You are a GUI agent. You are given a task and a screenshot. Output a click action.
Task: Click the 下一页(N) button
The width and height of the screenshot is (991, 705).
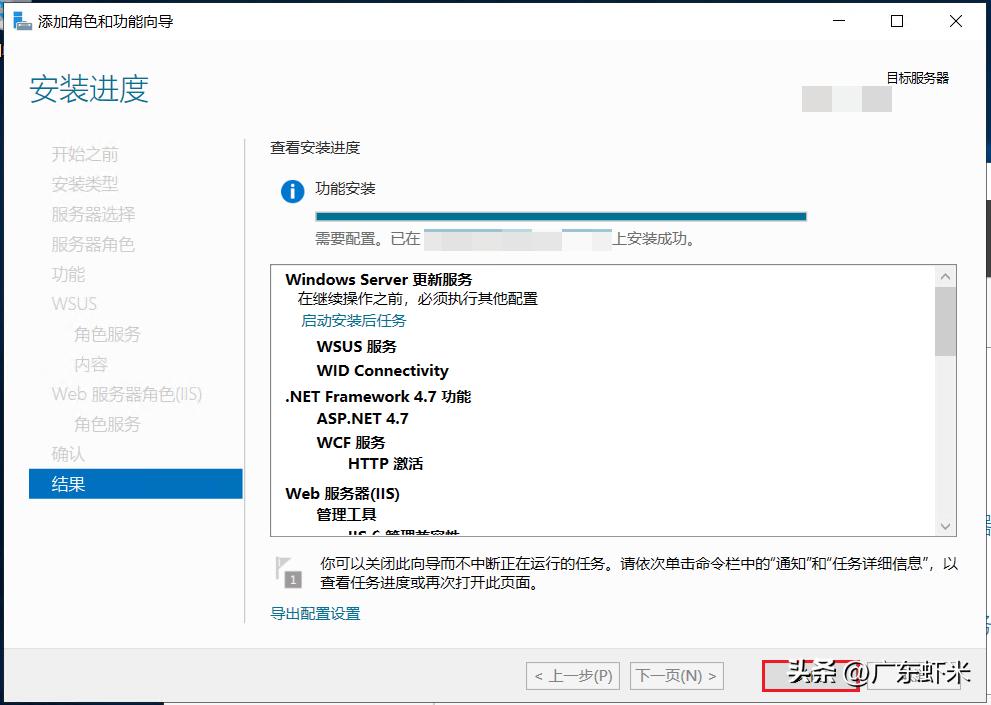[x=676, y=676]
